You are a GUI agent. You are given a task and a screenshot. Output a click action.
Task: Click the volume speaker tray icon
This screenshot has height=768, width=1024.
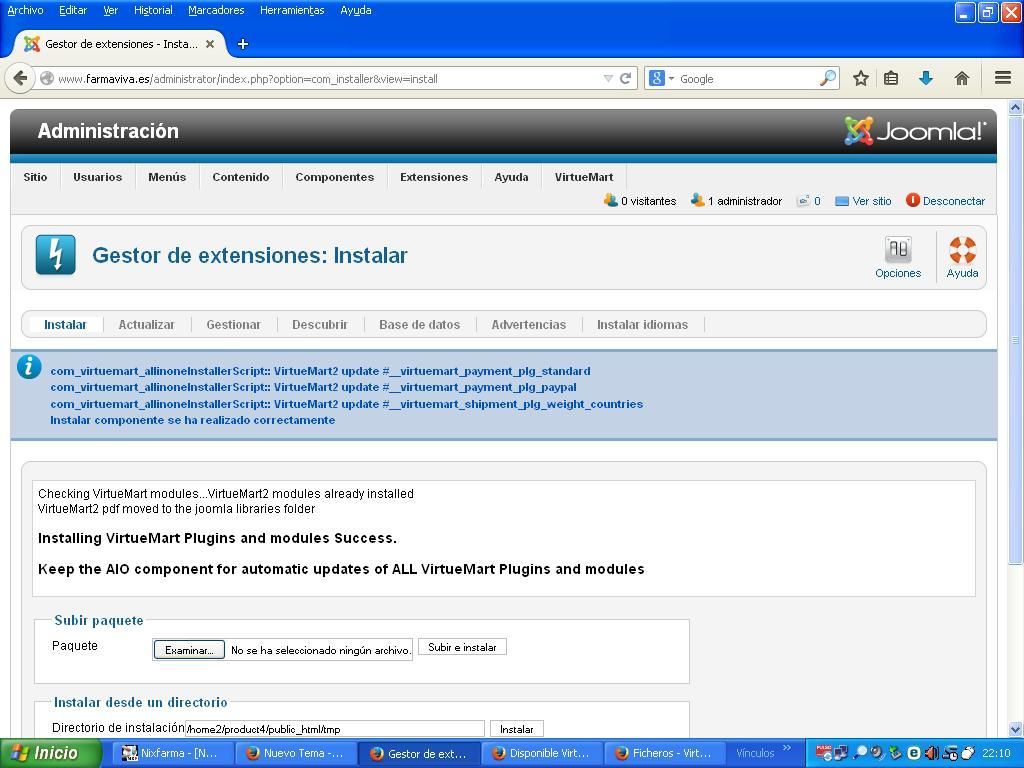point(930,753)
